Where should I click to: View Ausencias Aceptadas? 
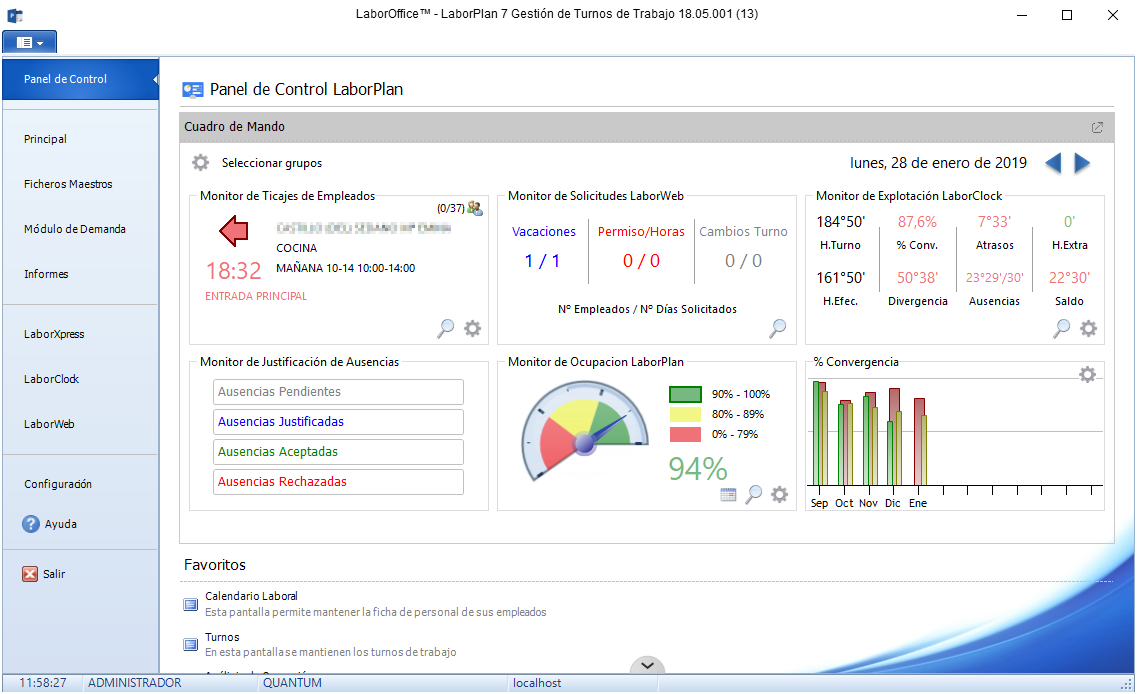pos(338,452)
